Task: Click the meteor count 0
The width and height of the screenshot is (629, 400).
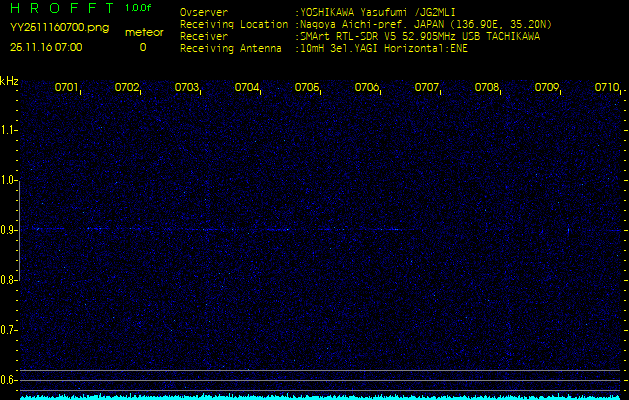Action: [x=143, y=47]
